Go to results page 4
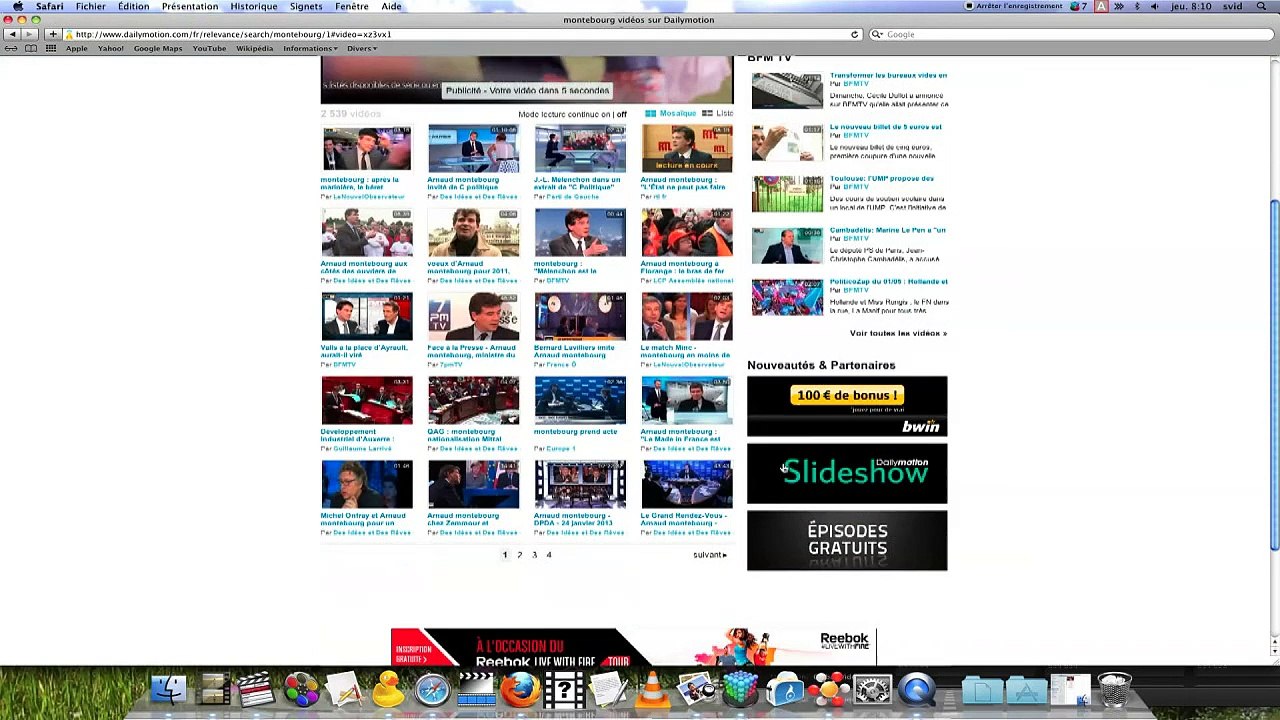This screenshot has height=720, width=1280. pyautogui.click(x=548, y=555)
